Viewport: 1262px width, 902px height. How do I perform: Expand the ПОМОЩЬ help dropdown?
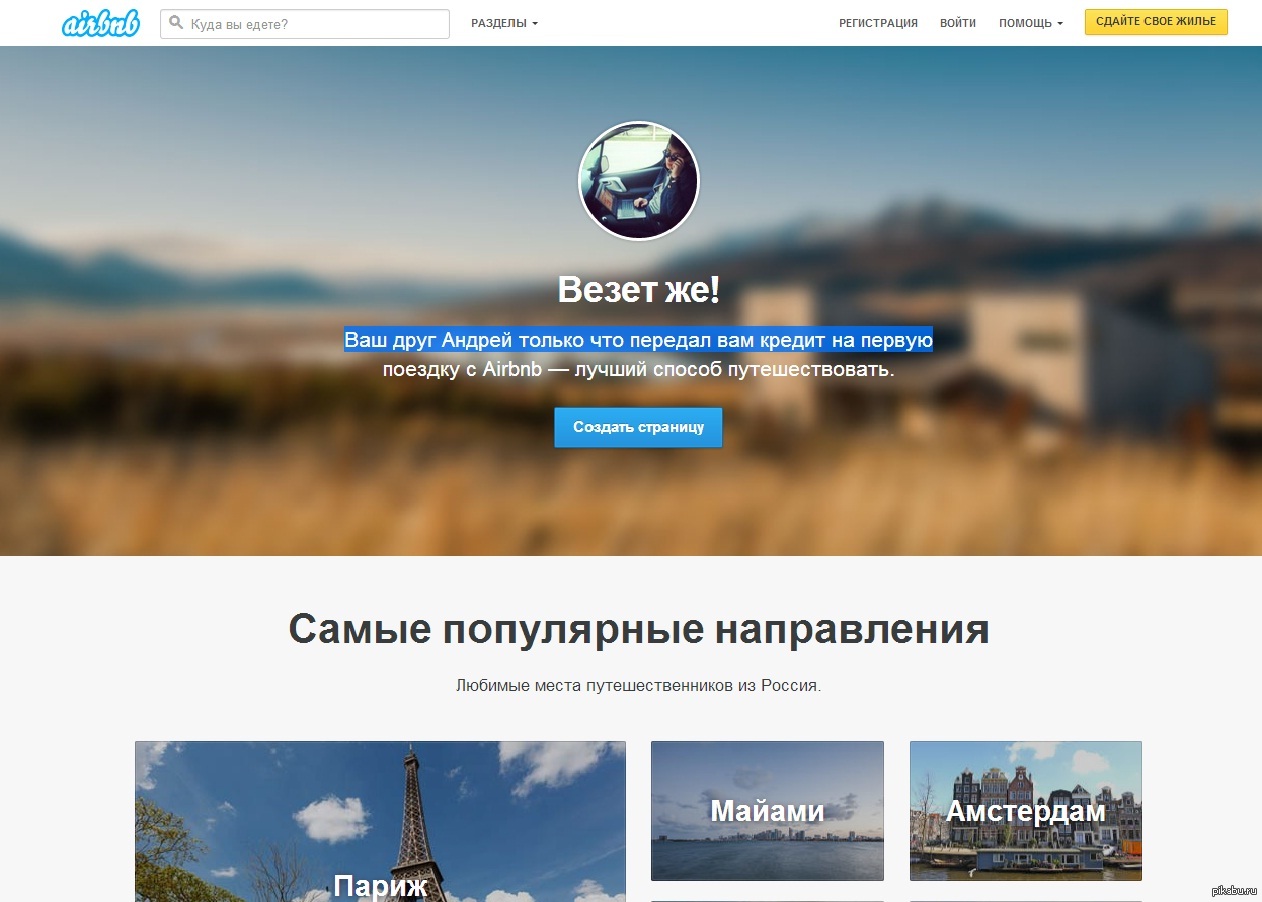(1030, 23)
